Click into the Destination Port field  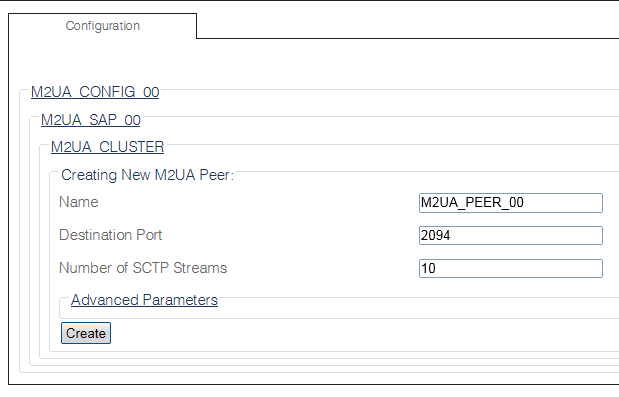coord(511,236)
